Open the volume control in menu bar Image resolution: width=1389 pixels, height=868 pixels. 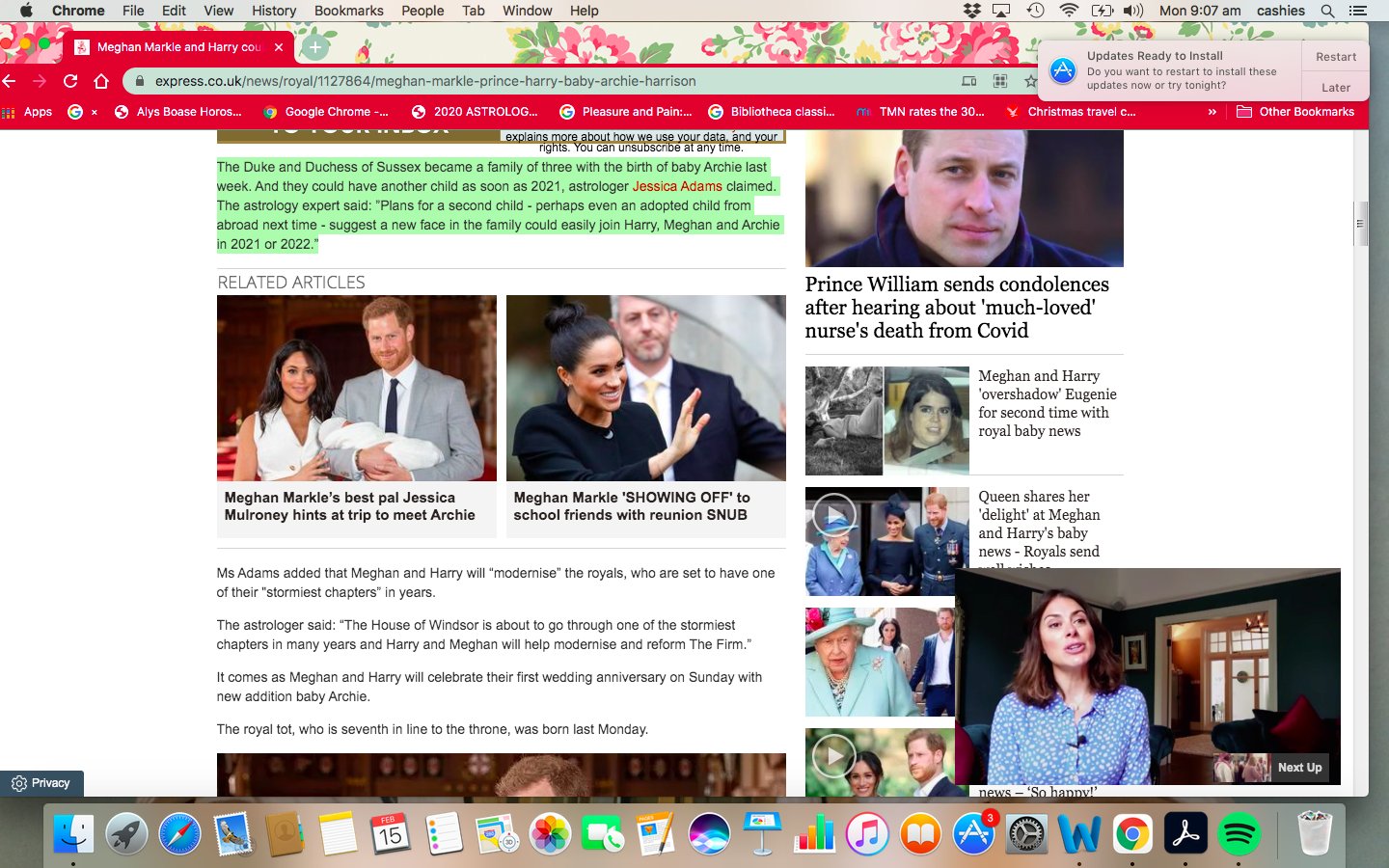click(1133, 11)
